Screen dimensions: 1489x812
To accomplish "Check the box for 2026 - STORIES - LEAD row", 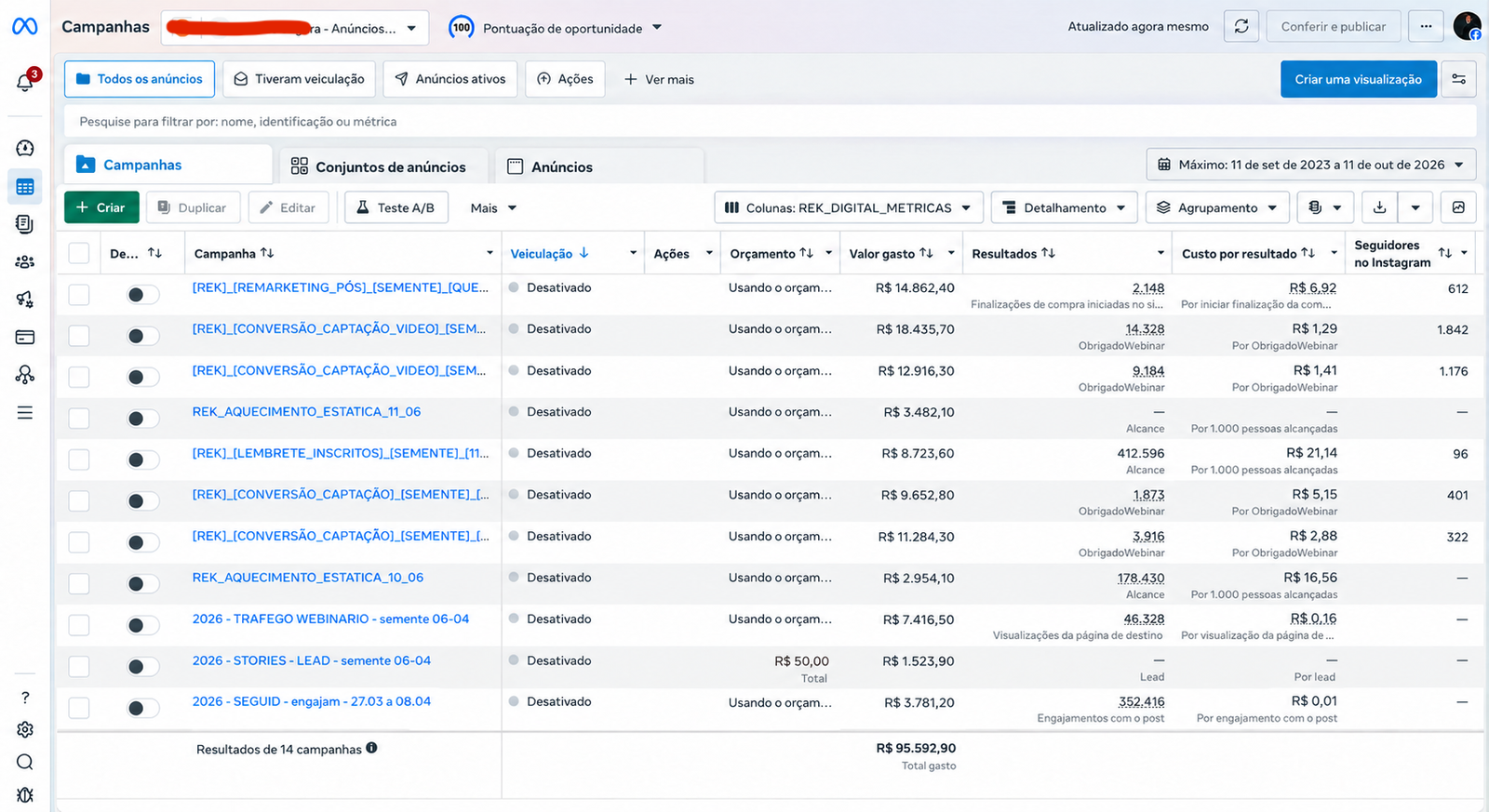I will click(79, 667).
